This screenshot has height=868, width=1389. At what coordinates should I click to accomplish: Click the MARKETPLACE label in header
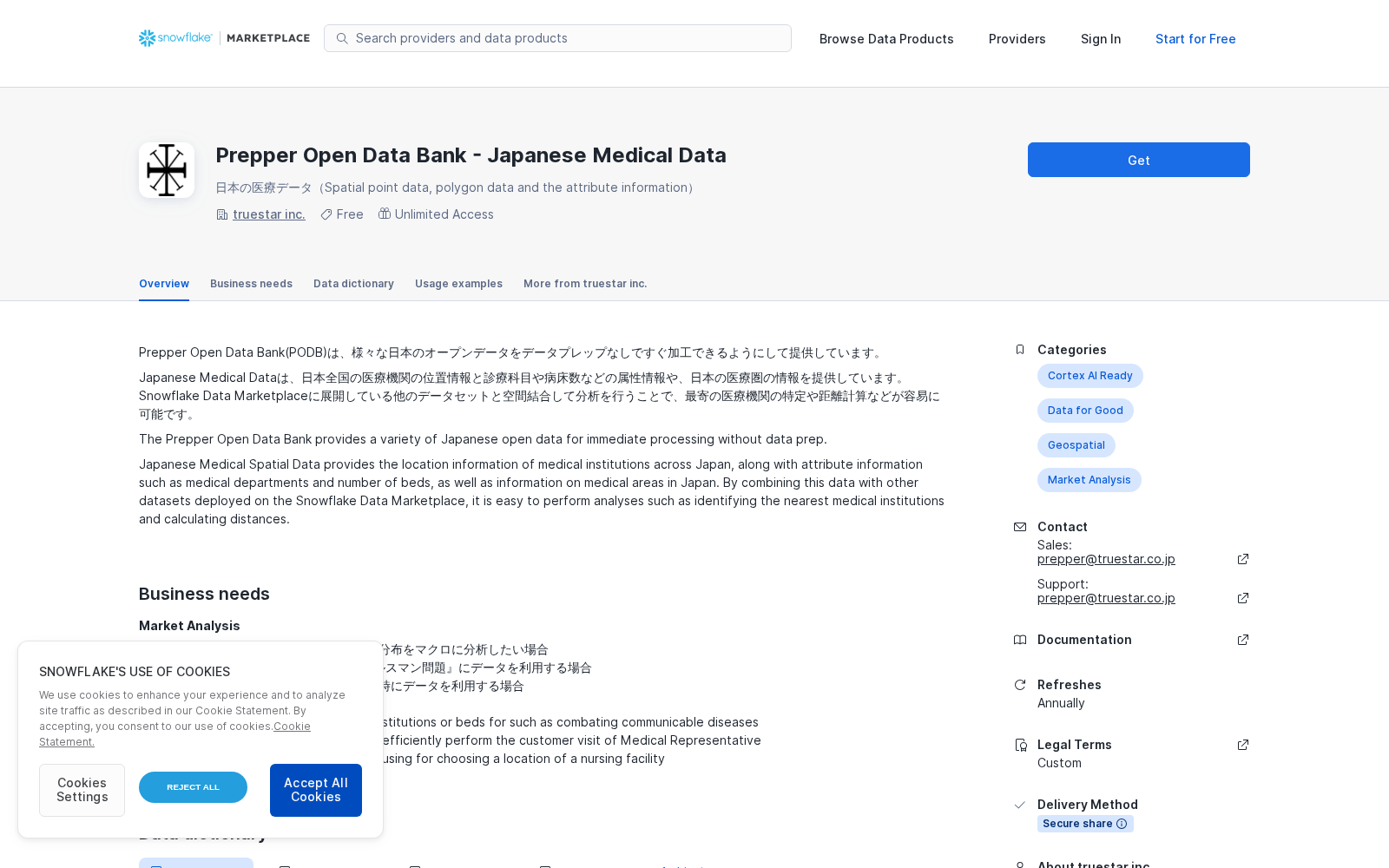point(268,38)
